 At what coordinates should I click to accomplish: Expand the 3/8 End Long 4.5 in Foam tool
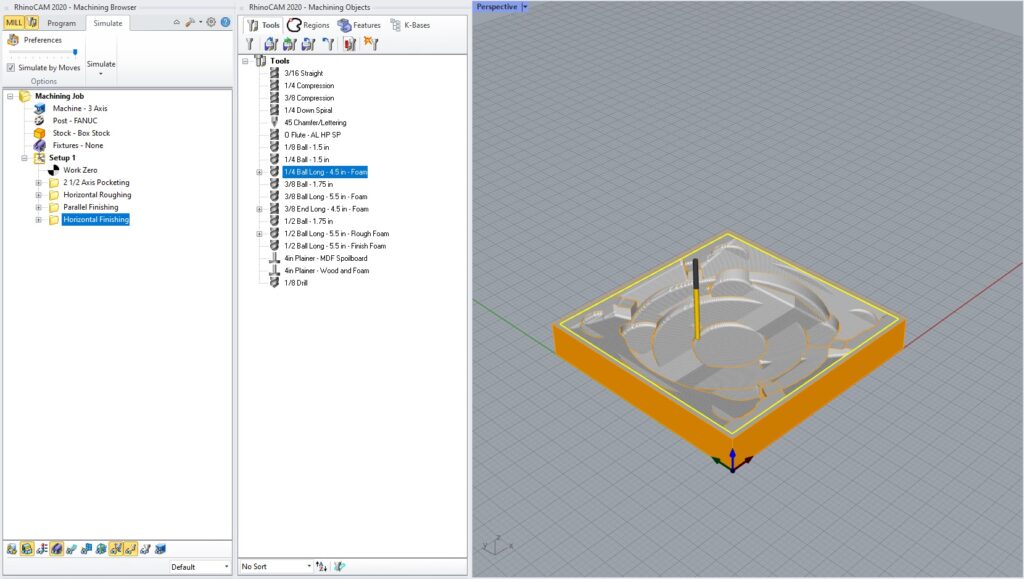click(x=259, y=210)
